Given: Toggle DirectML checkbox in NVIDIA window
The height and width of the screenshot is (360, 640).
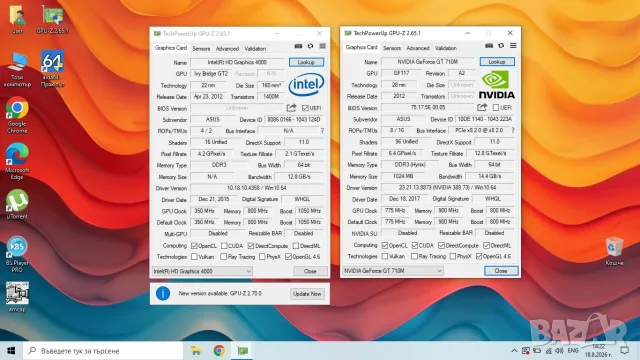Looking at the screenshot, I should 486,245.
